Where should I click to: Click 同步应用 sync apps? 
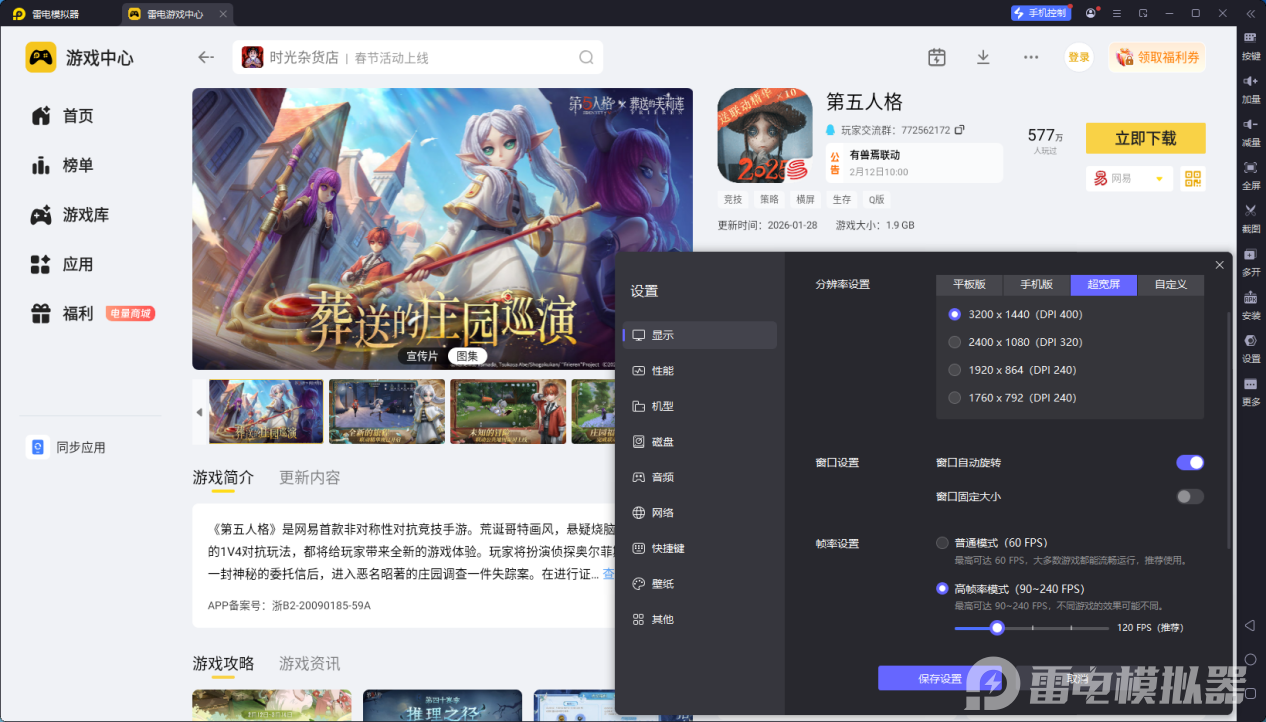[x=66, y=447]
